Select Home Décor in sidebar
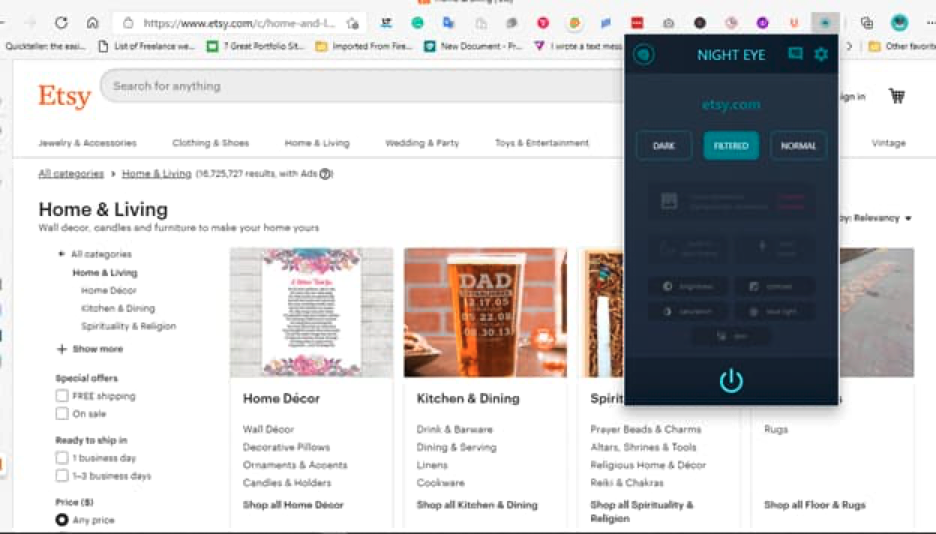The width and height of the screenshot is (936, 534). [x=109, y=291]
